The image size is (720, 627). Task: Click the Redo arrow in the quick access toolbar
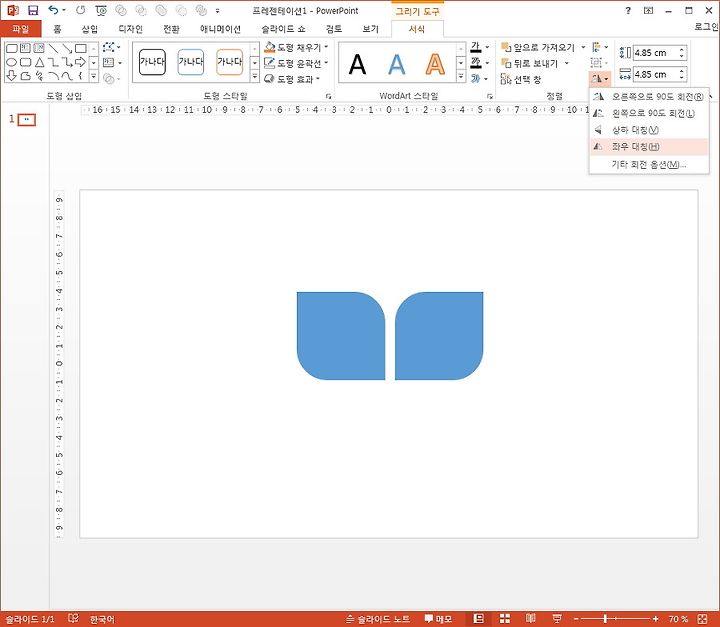(x=81, y=10)
